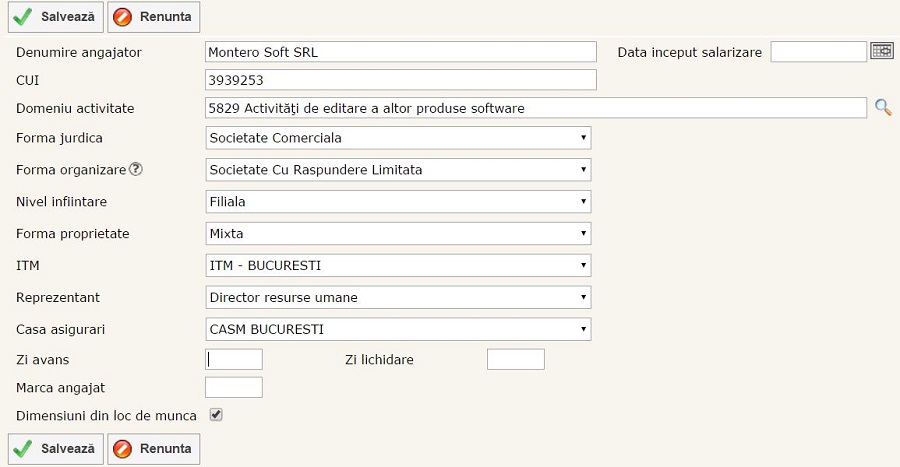Open the Forma juridica dropdown
900x467 pixels.
[397, 138]
